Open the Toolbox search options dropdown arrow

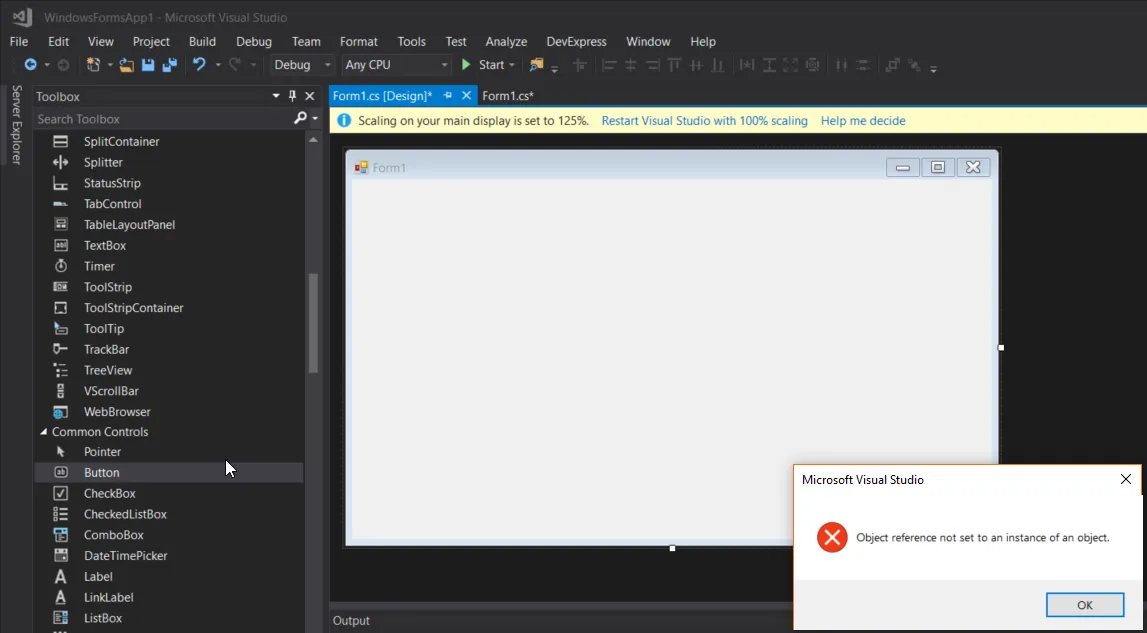coord(315,119)
